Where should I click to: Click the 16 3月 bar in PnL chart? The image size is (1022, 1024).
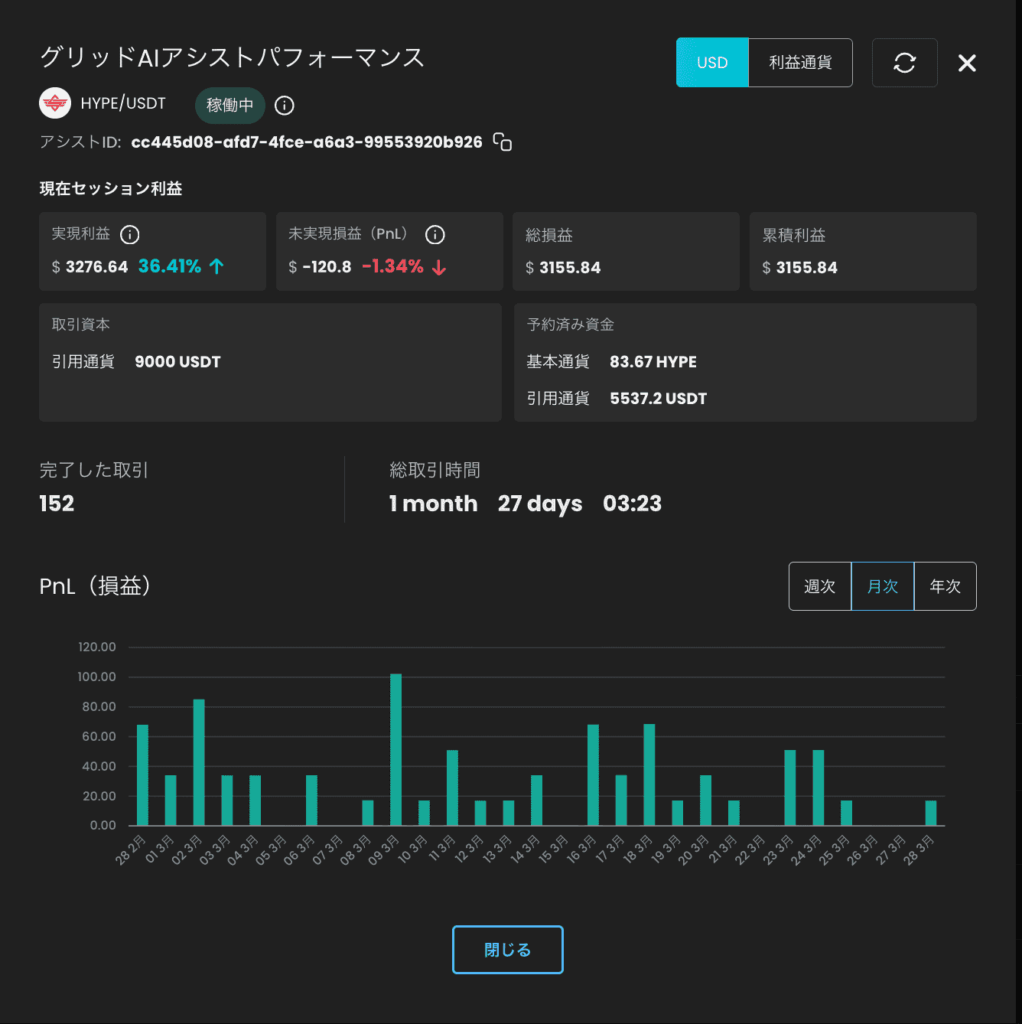[x=593, y=775]
